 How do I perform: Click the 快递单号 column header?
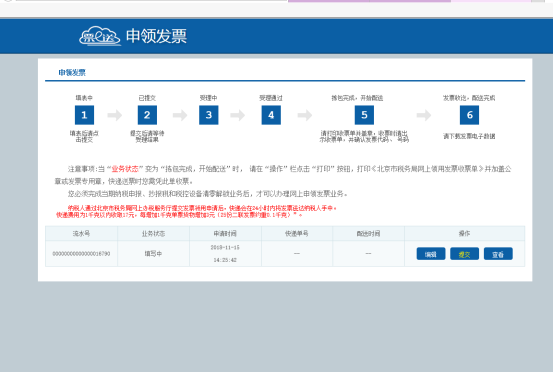coord(297,233)
